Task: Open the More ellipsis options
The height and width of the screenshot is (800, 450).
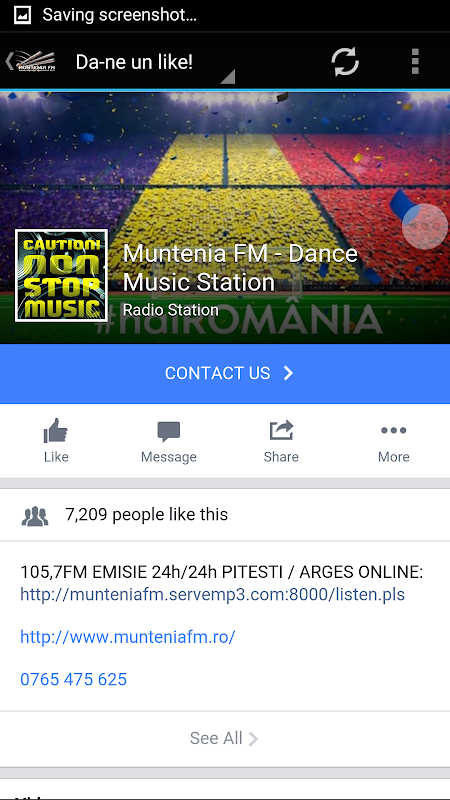Action: 393,431
